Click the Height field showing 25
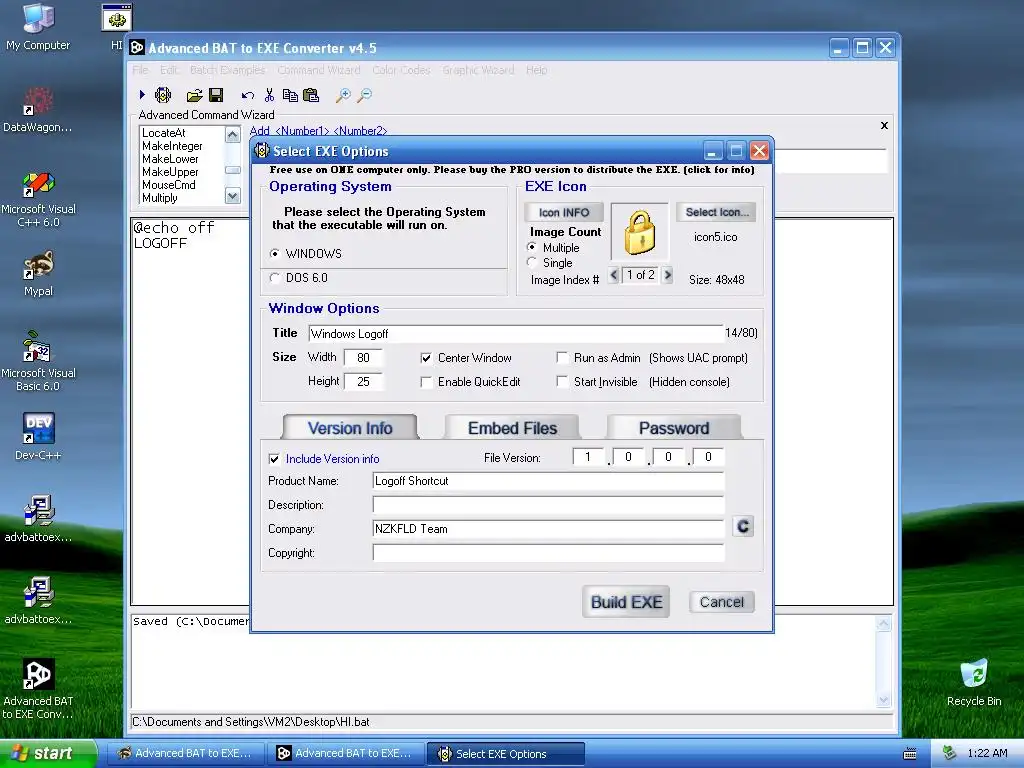 (363, 381)
